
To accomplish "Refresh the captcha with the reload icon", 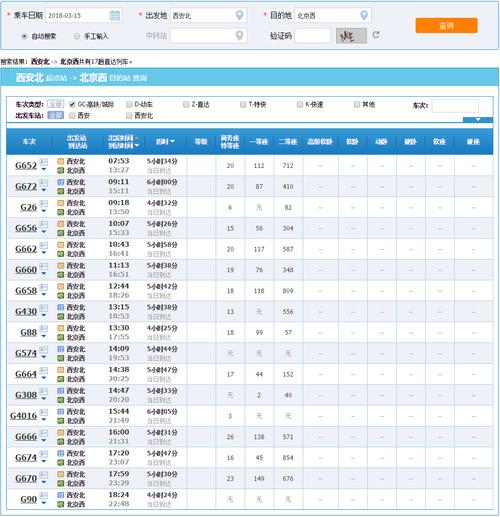I will (376, 35).
